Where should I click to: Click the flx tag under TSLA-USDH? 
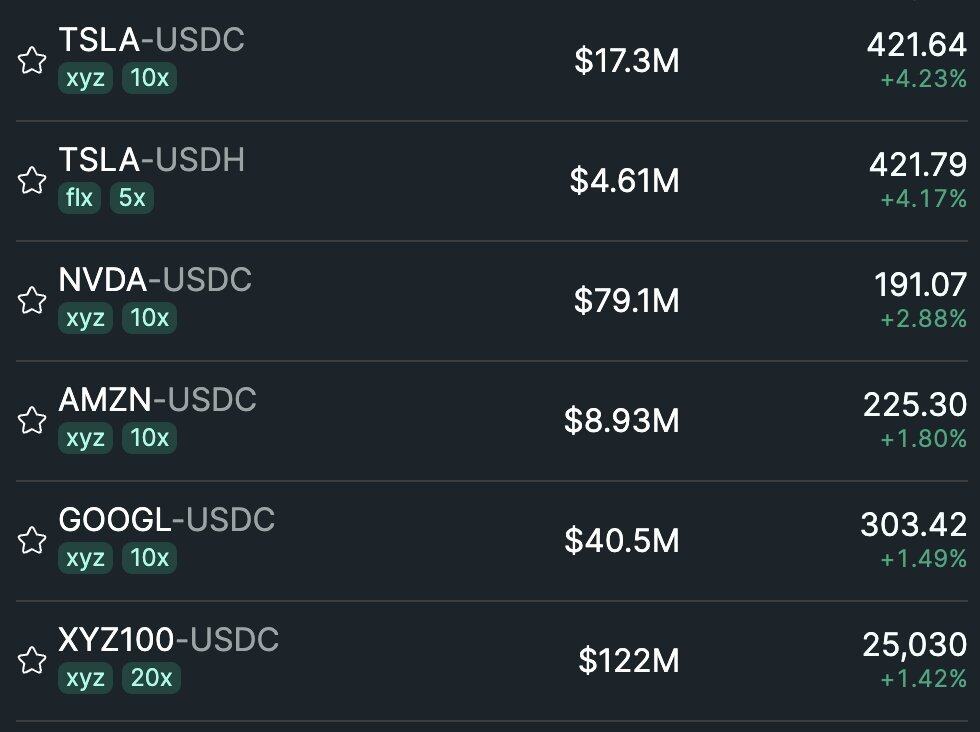pos(79,198)
